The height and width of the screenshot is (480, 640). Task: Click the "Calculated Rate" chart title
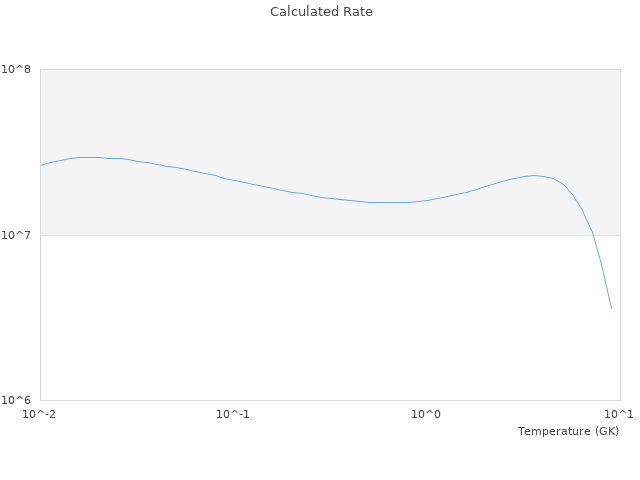point(320,12)
